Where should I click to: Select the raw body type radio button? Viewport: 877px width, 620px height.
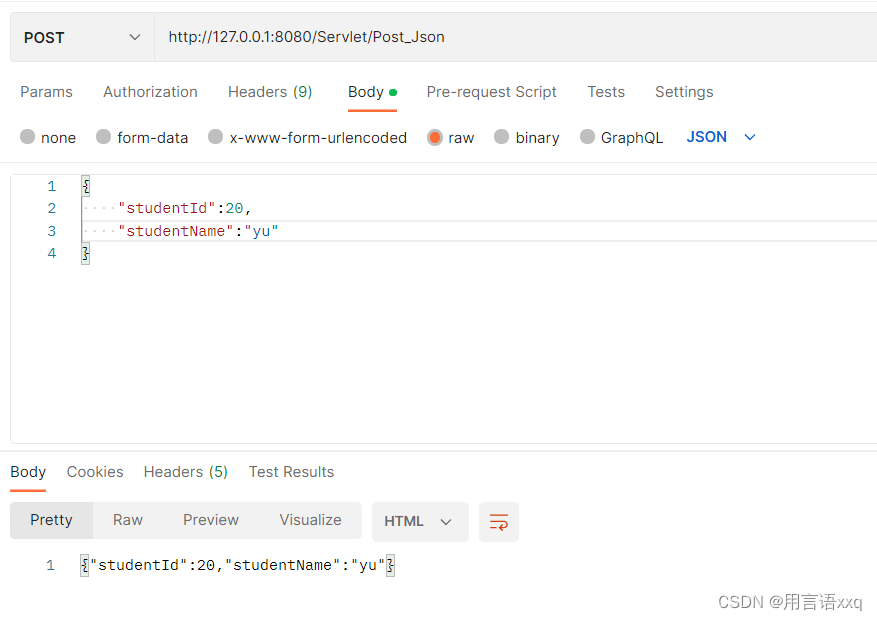pos(434,137)
